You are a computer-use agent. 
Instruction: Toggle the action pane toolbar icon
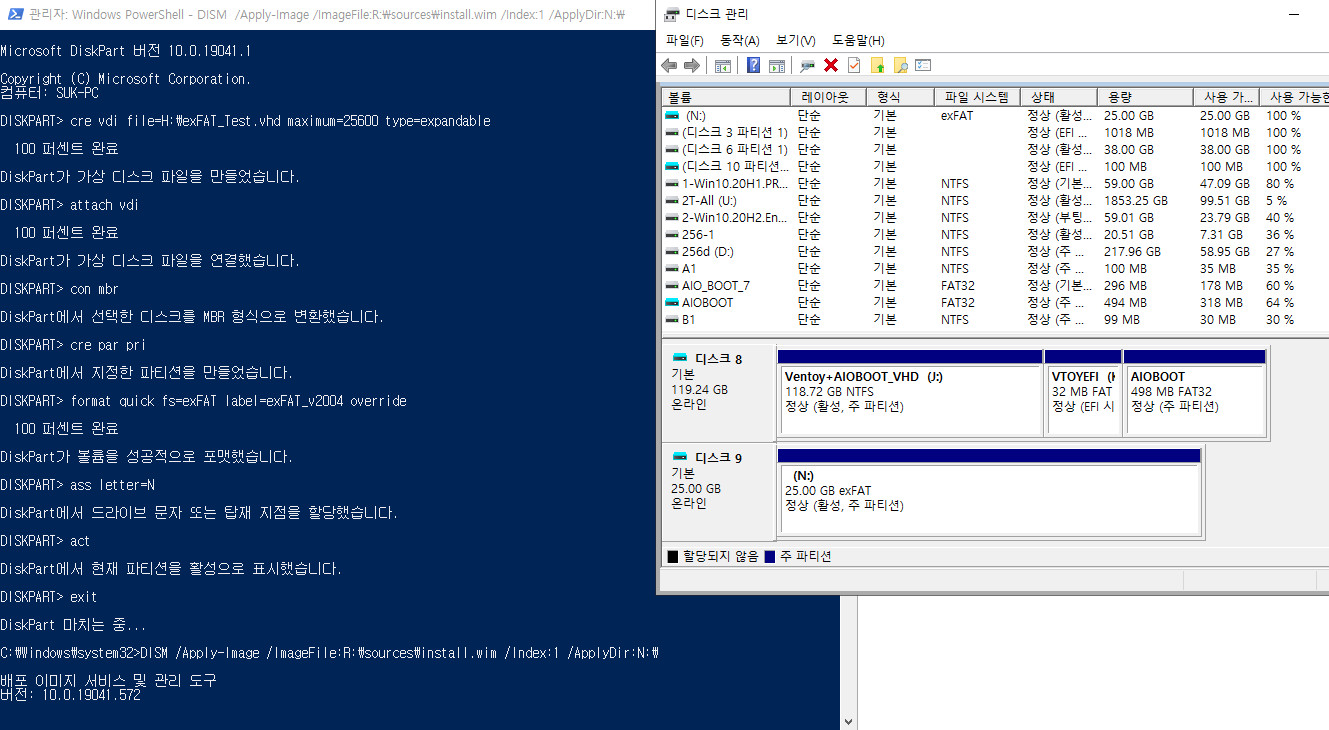pos(776,65)
